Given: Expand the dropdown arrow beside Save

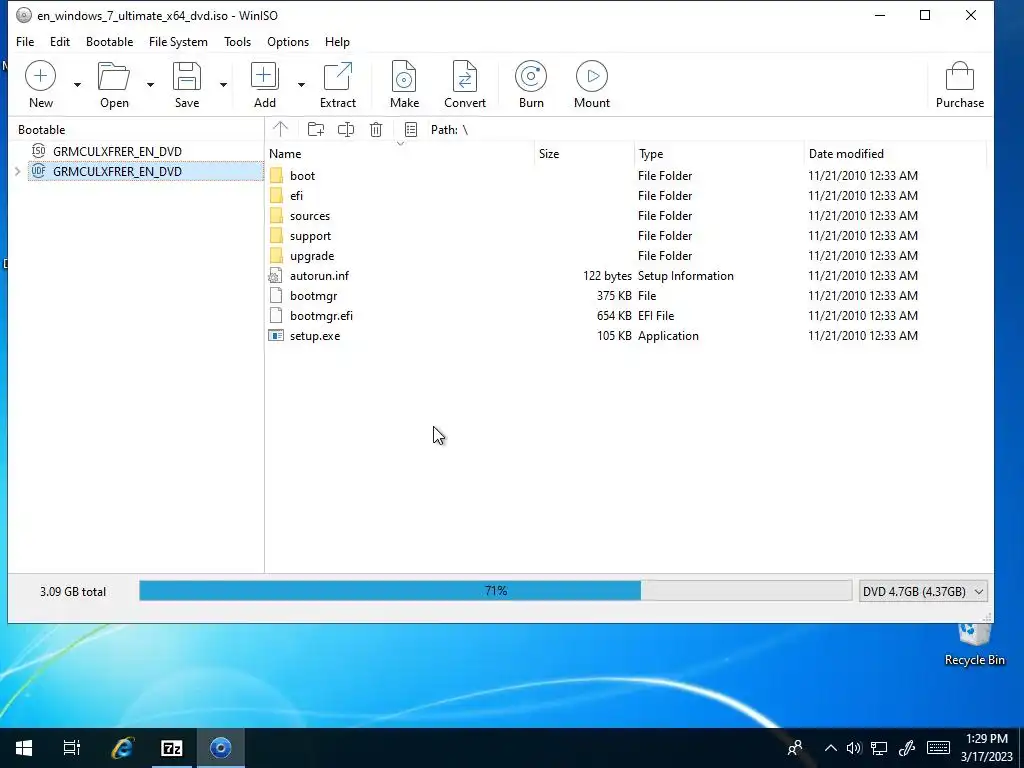Looking at the screenshot, I should tap(223, 85).
